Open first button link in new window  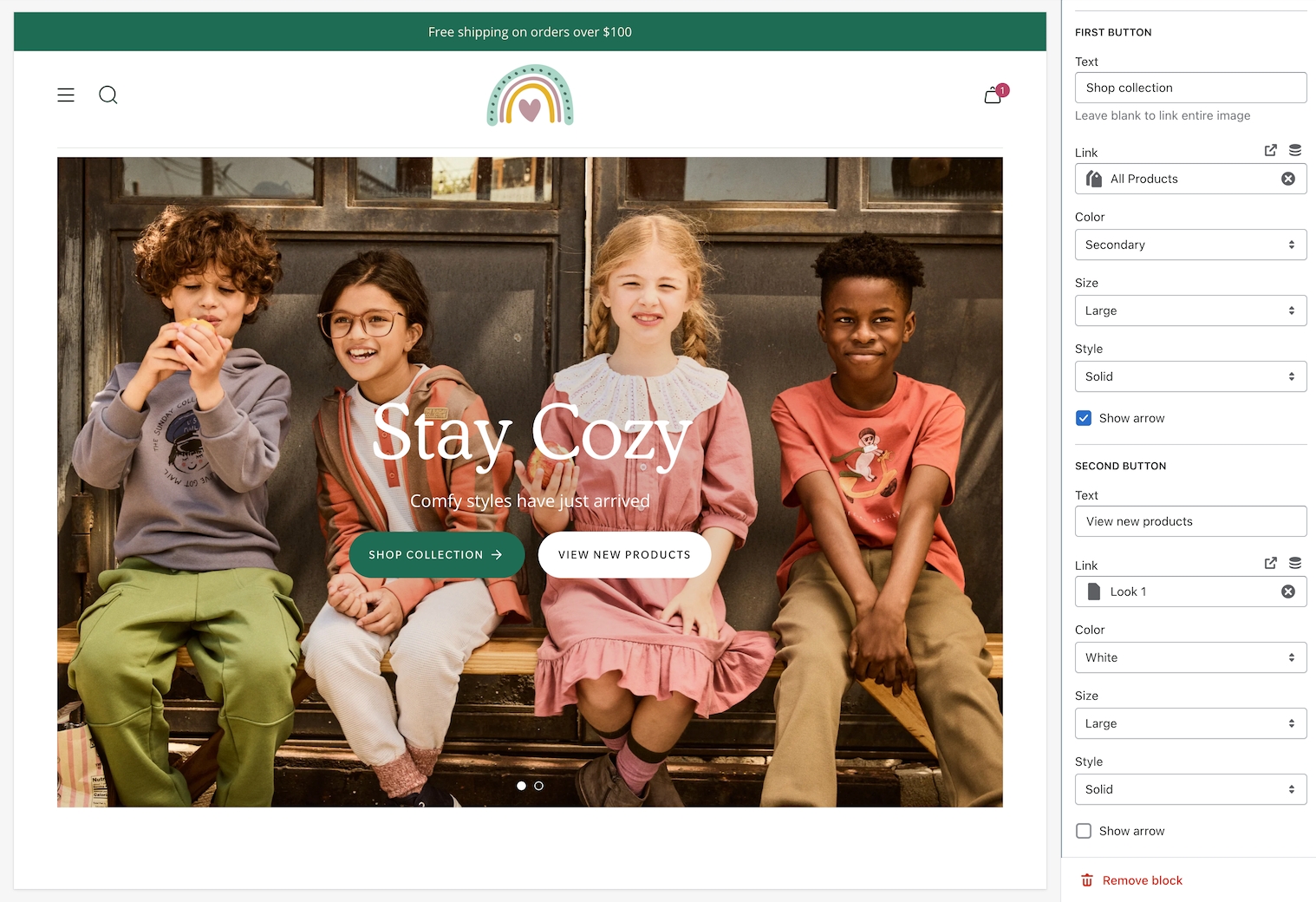pyautogui.click(x=1270, y=150)
